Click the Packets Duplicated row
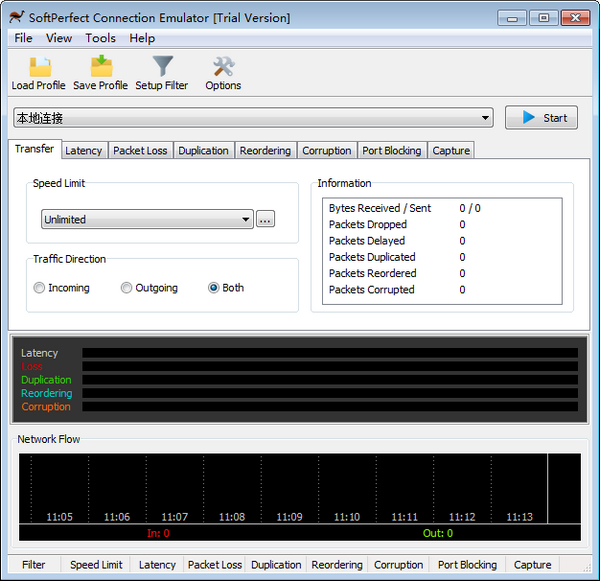The height and width of the screenshot is (581, 600). 442,257
